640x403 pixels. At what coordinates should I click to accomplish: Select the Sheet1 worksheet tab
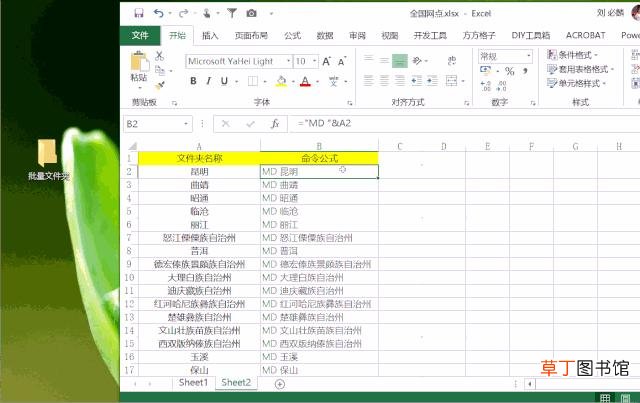click(x=193, y=383)
